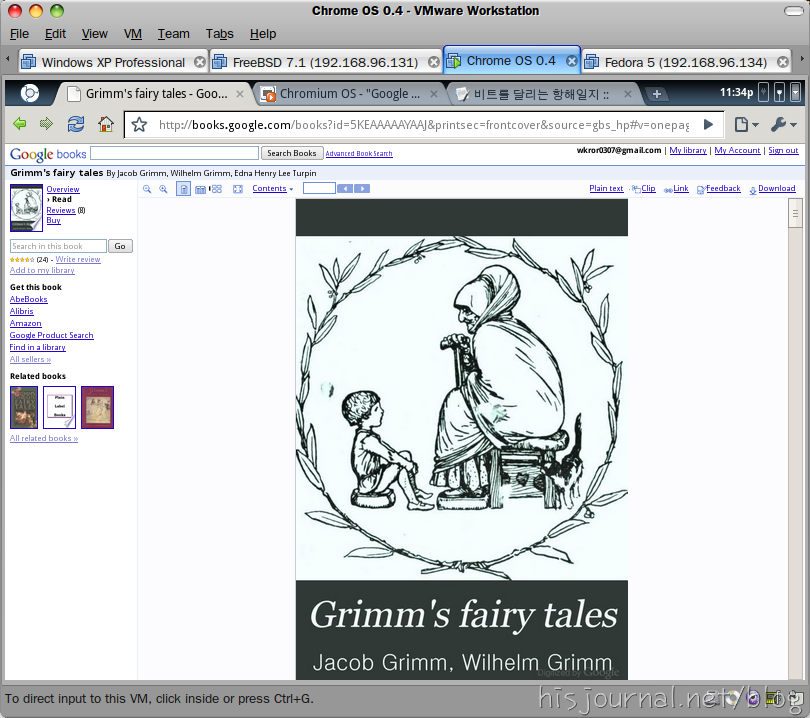810x718 pixels.
Task: Open a new browser tab
Action: pyautogui.click(x=657, y=94)
